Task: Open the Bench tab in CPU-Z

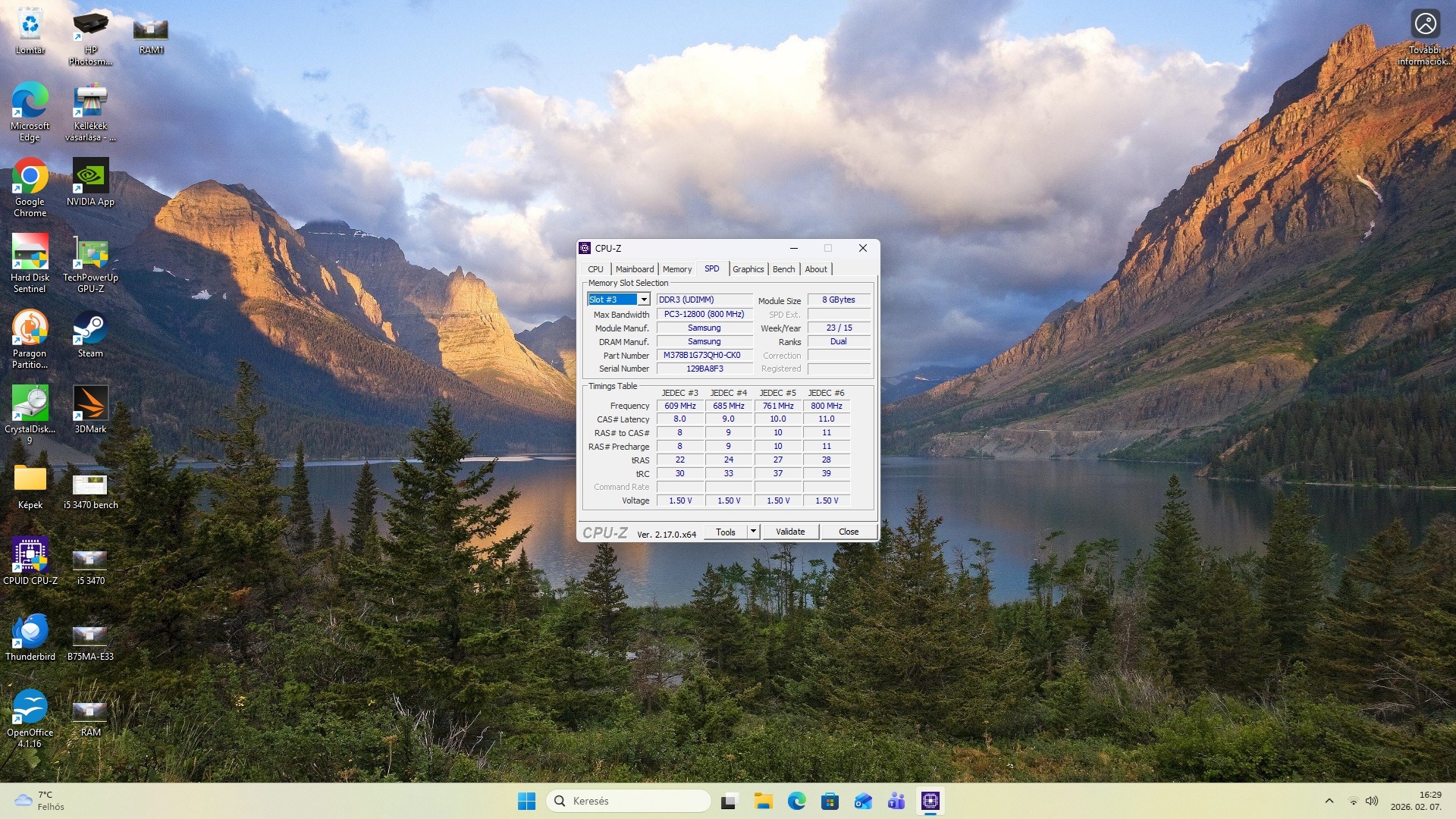Action: [x=783, y=269]
